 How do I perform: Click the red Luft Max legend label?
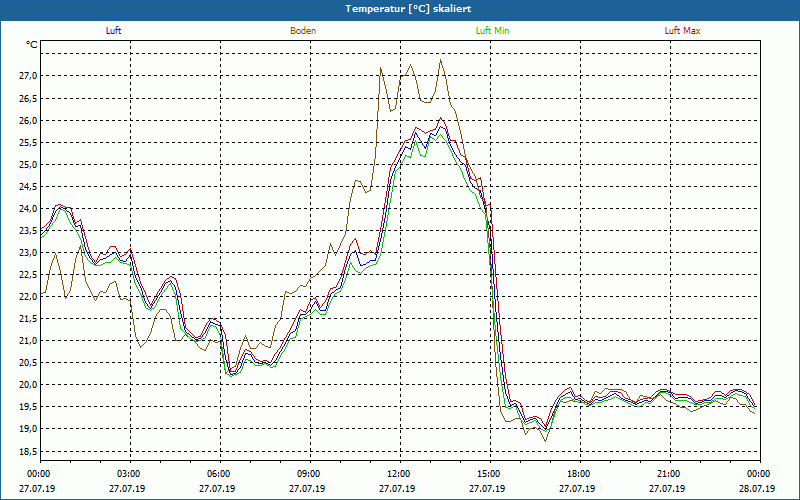(682, 31)
